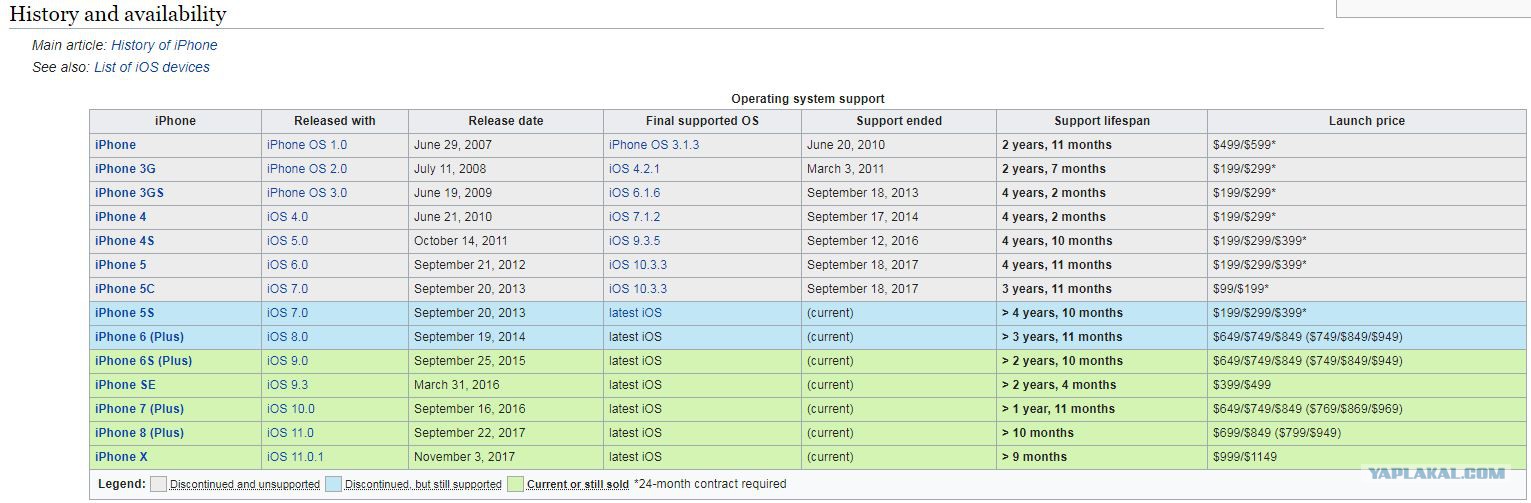Click the Current or still sold legend label
The image size is (1531, 503).
pyautogui.click(x=578, y=484)
